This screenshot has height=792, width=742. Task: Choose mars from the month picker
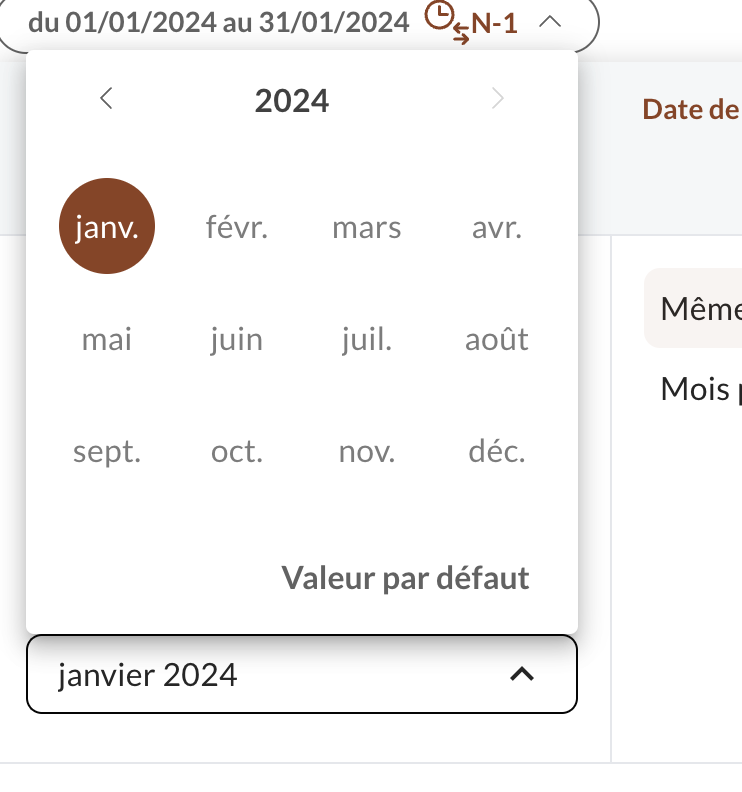point(367,228)
